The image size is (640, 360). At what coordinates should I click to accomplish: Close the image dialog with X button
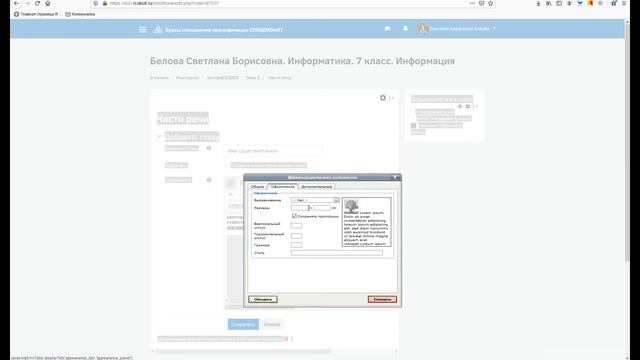click(x=395, y=177)
